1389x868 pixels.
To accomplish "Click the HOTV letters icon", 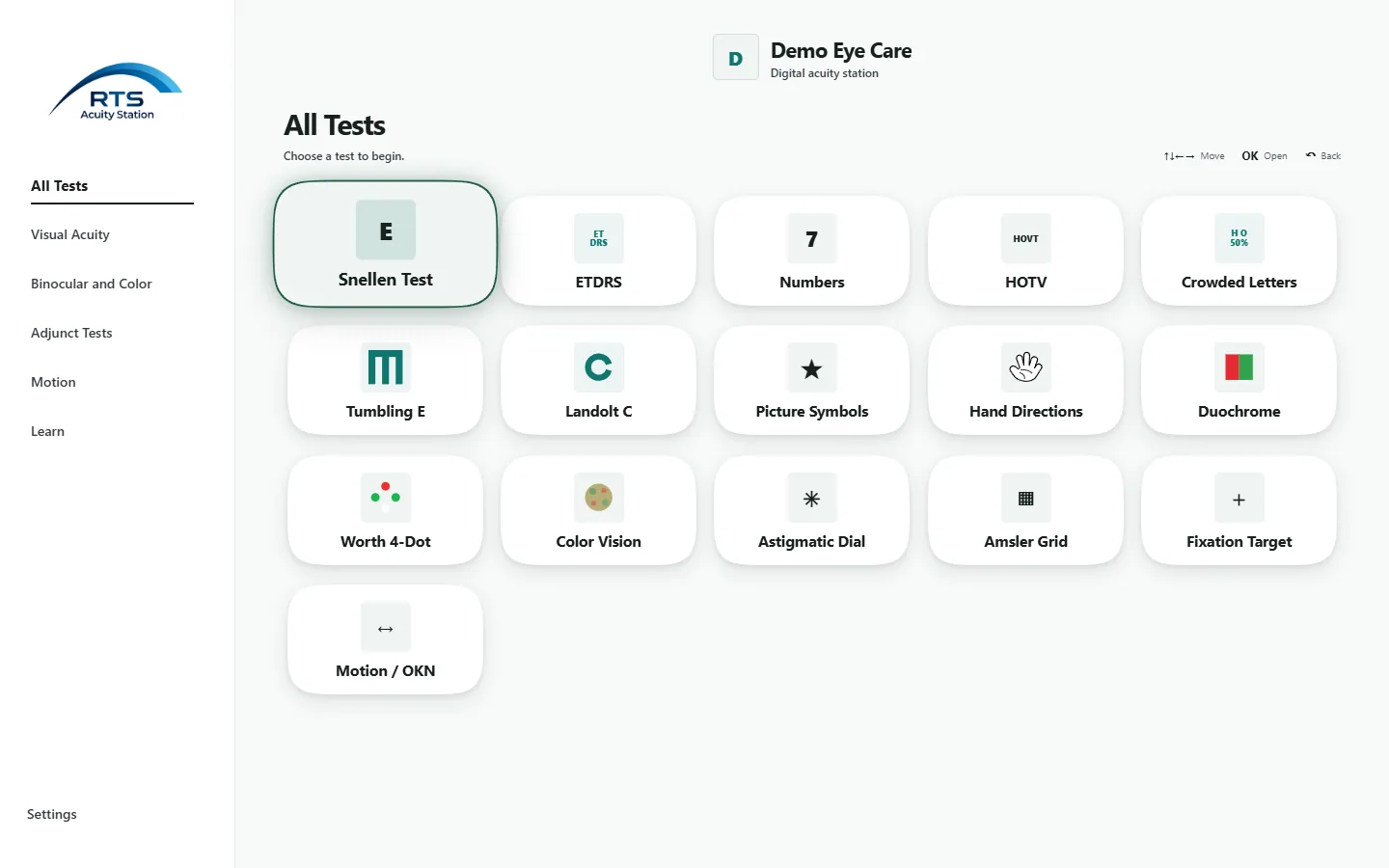I will click(x=1026, y=238).
